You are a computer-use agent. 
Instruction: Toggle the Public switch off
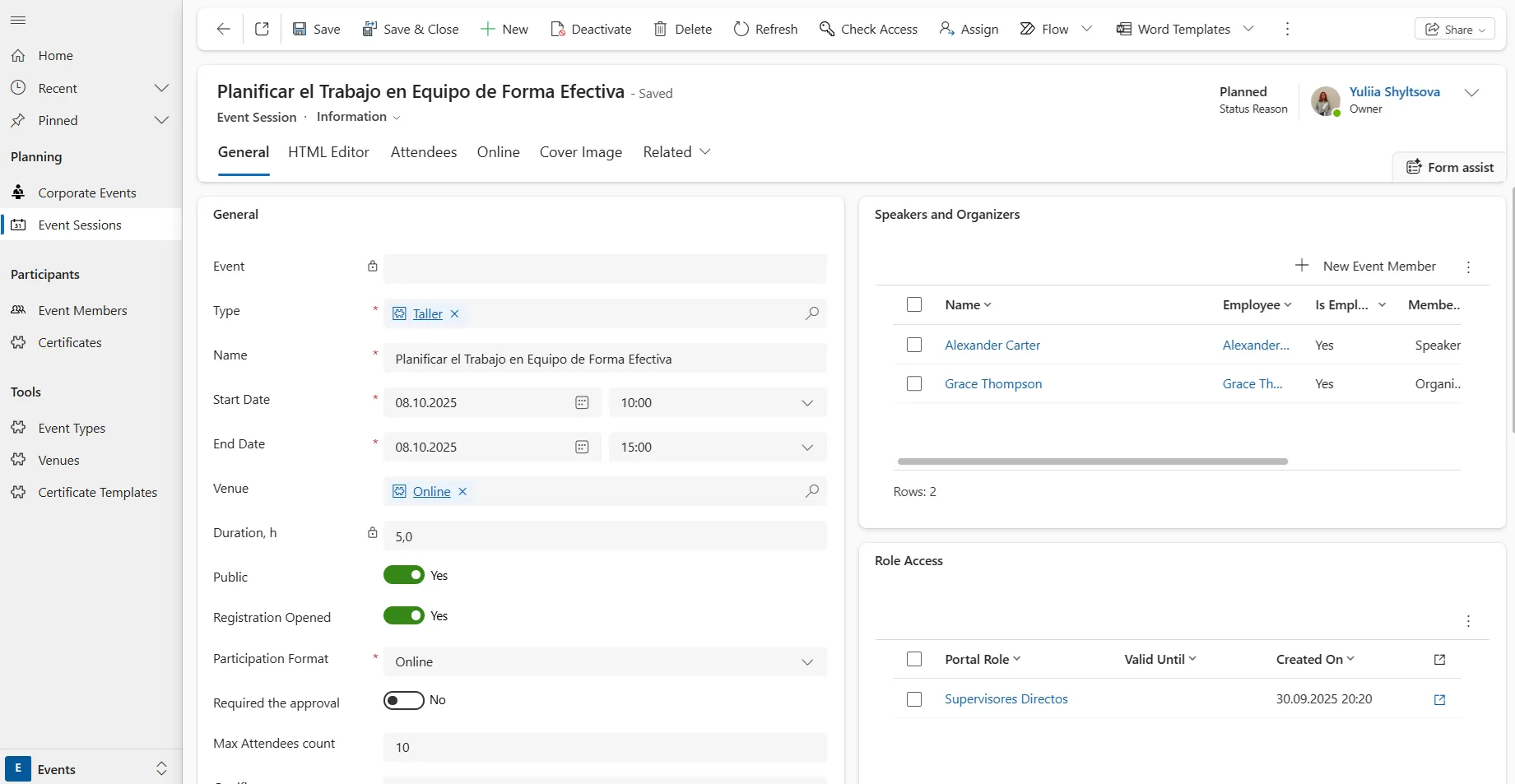coord(404,575)
